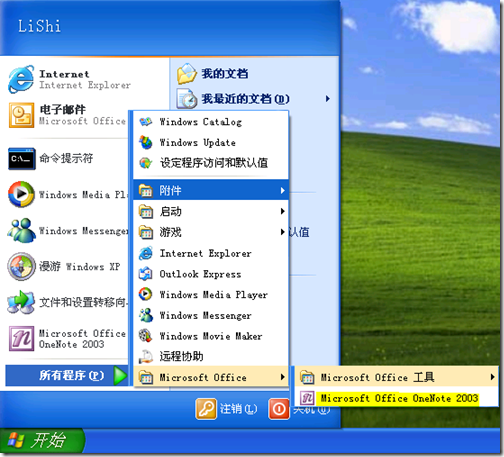504x457 pixels.
Task: Open 所有程序 all programs button
Action: (x=67, y=375)
